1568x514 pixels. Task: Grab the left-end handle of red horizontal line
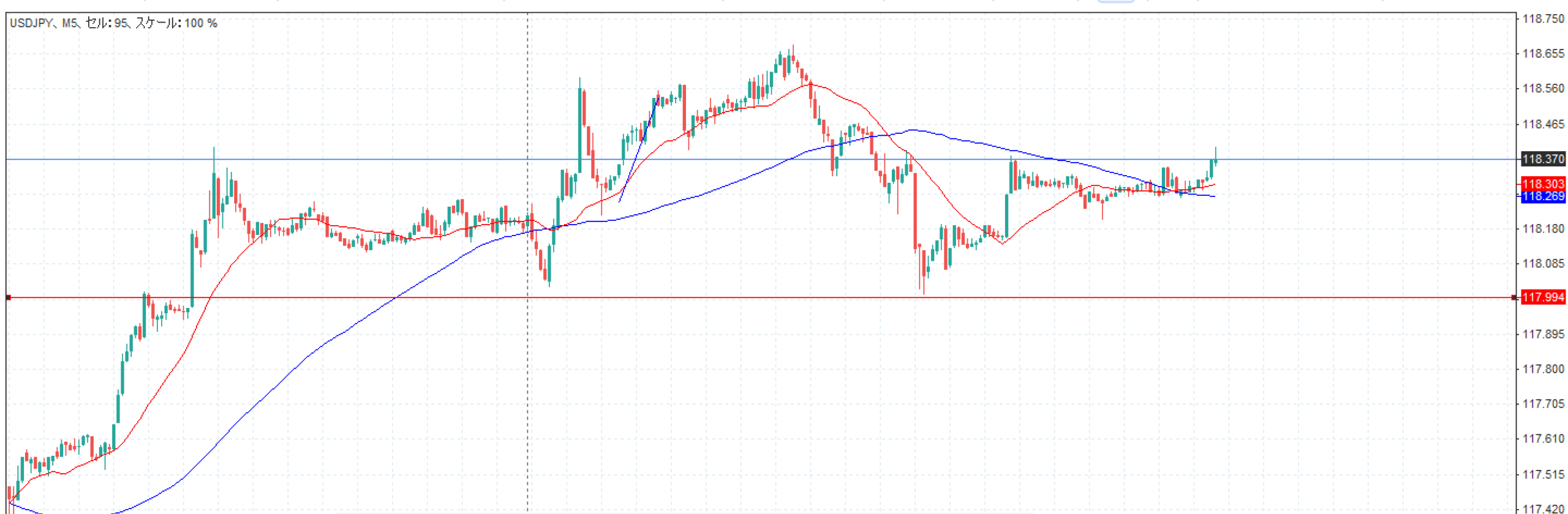click(8, 297)
